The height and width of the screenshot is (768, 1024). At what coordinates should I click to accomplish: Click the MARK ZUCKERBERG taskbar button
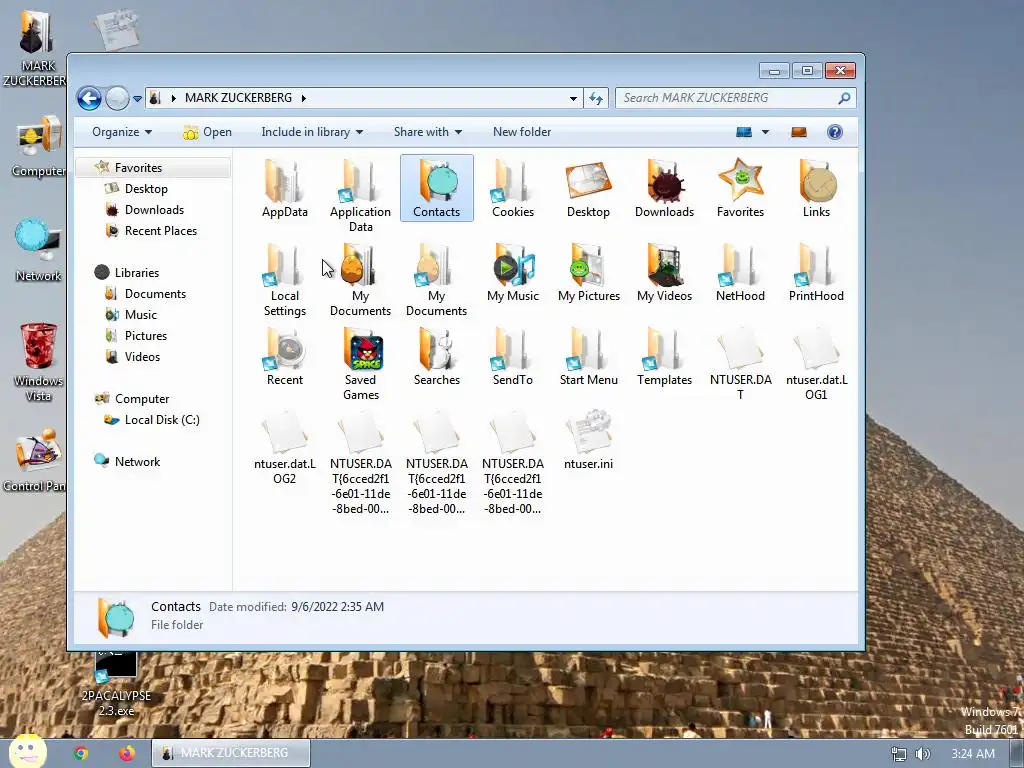click(231, 753)
